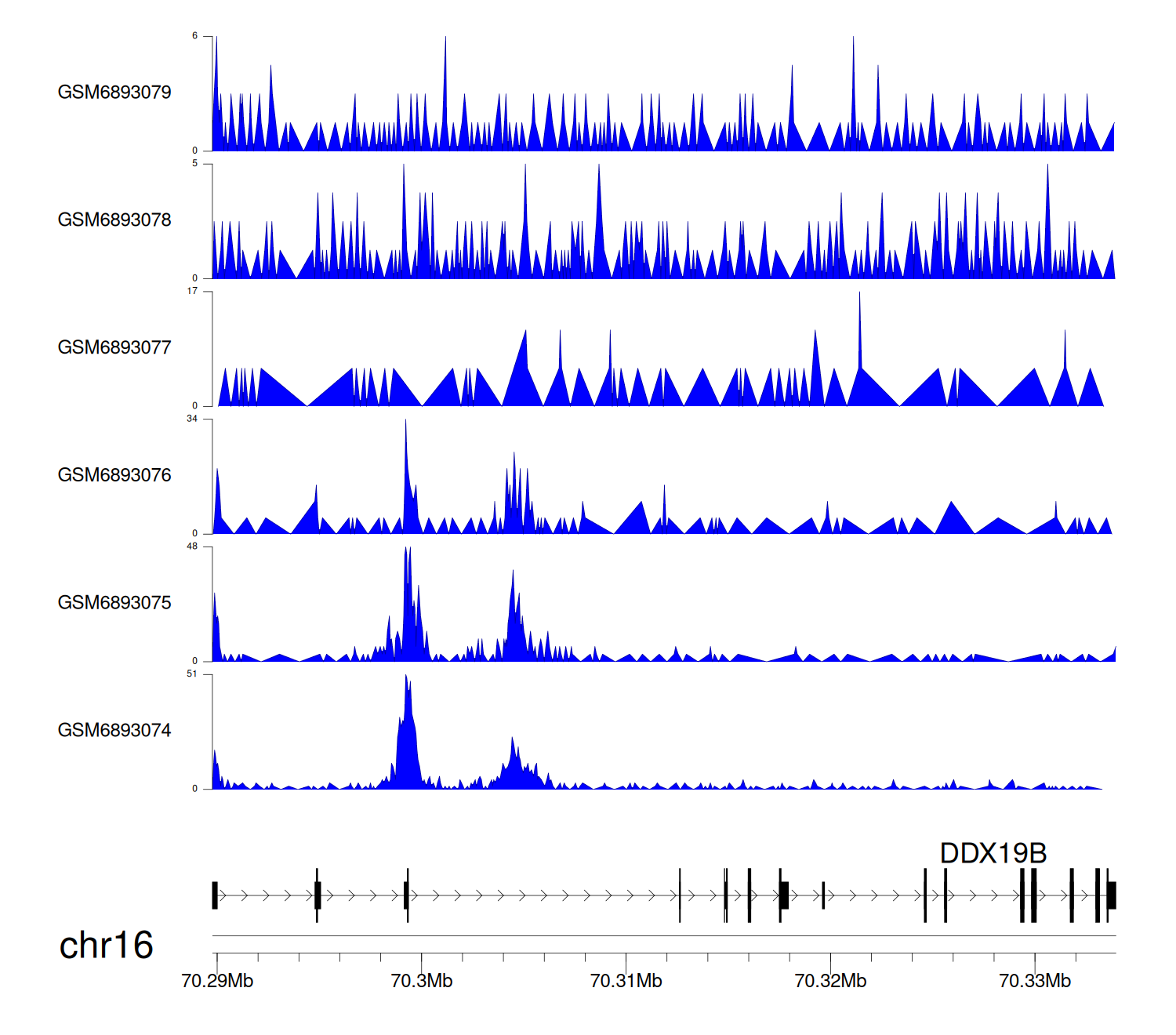1176x1035 pixels.
Task: Select the first leftmost exon of DDX19B
Action: 215,895
